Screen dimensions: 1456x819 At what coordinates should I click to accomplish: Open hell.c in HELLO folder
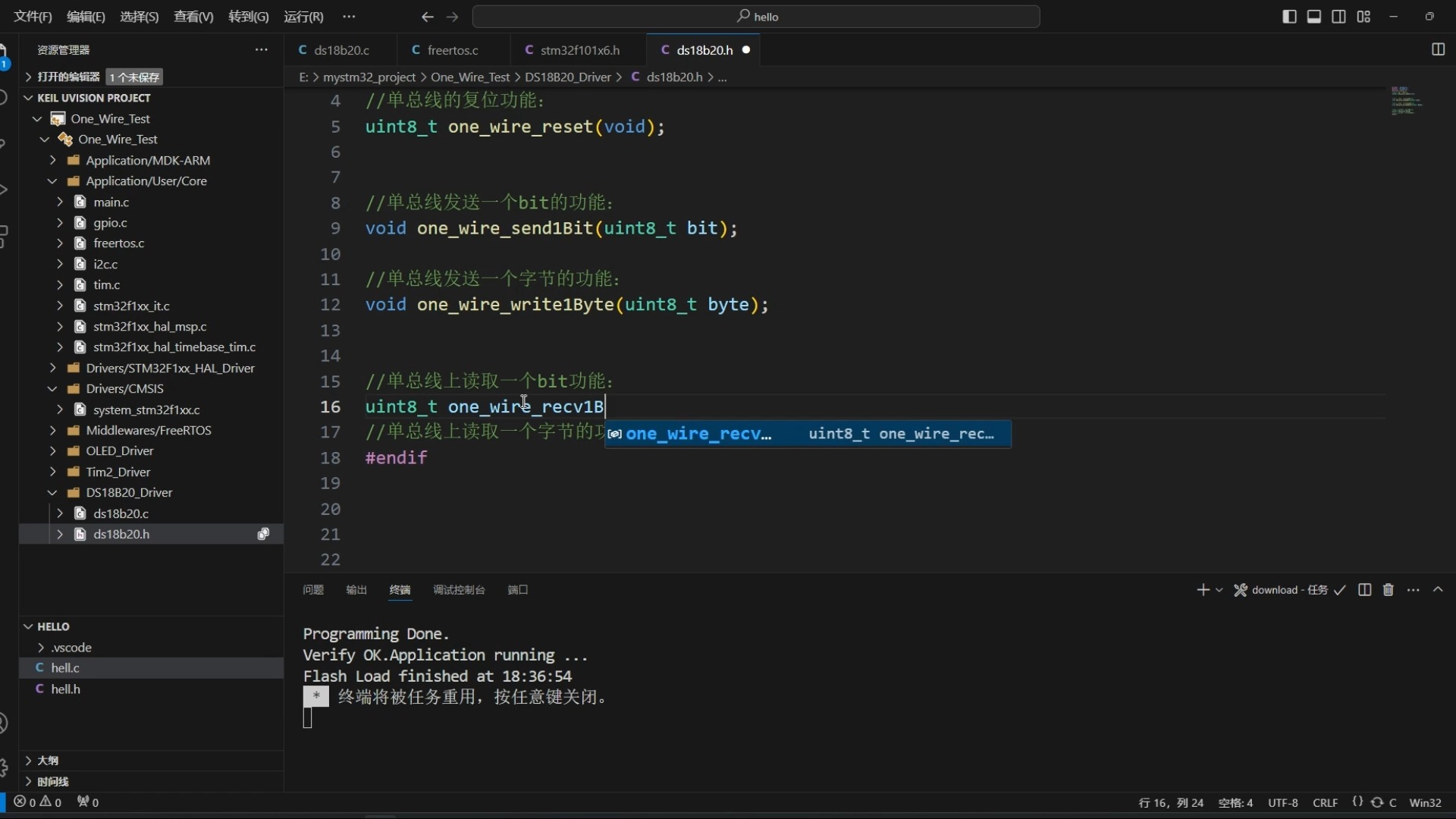65,668
